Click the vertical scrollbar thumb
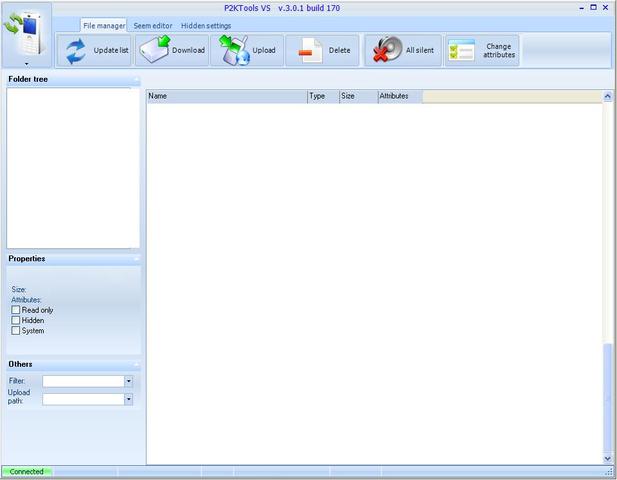 click(608, 397)
